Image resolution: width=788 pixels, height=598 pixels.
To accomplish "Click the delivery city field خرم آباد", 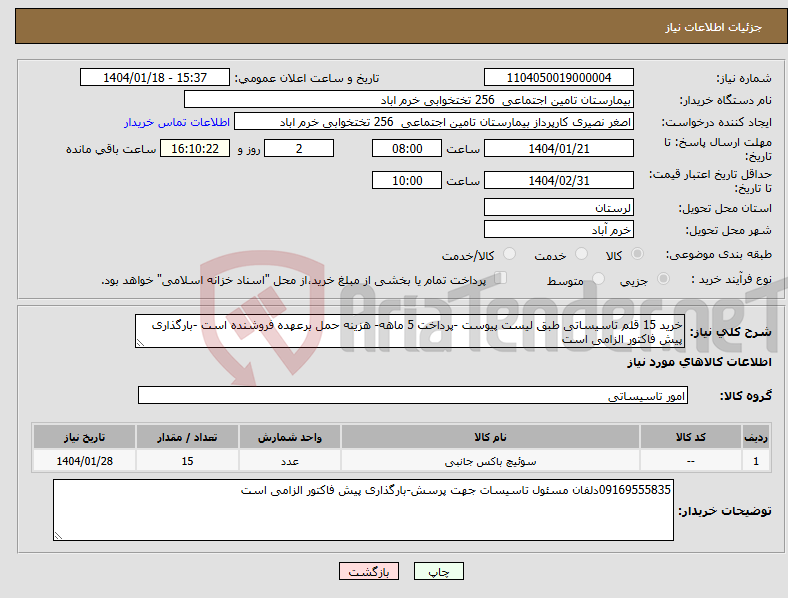I will (559, 230).
